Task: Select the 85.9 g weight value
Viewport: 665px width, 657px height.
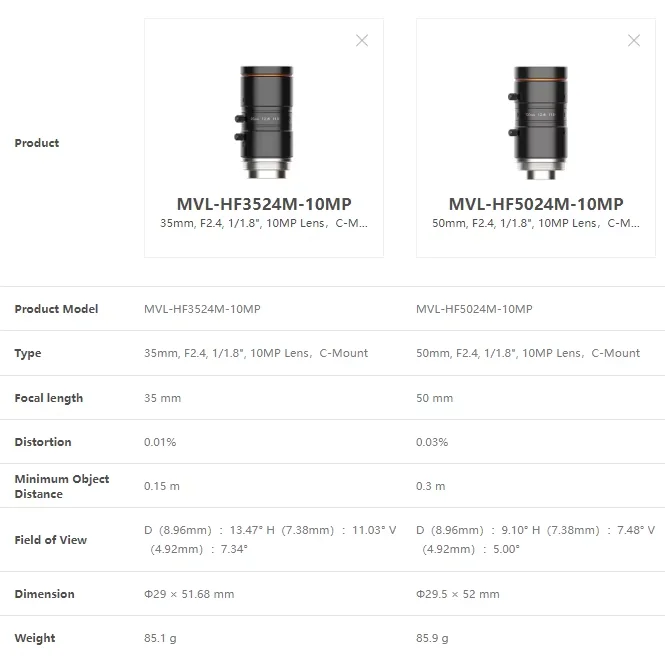Action: 432,638
